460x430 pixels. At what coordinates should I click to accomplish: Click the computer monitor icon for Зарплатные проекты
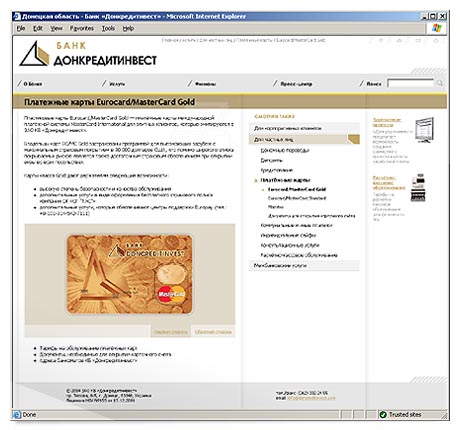425,130
